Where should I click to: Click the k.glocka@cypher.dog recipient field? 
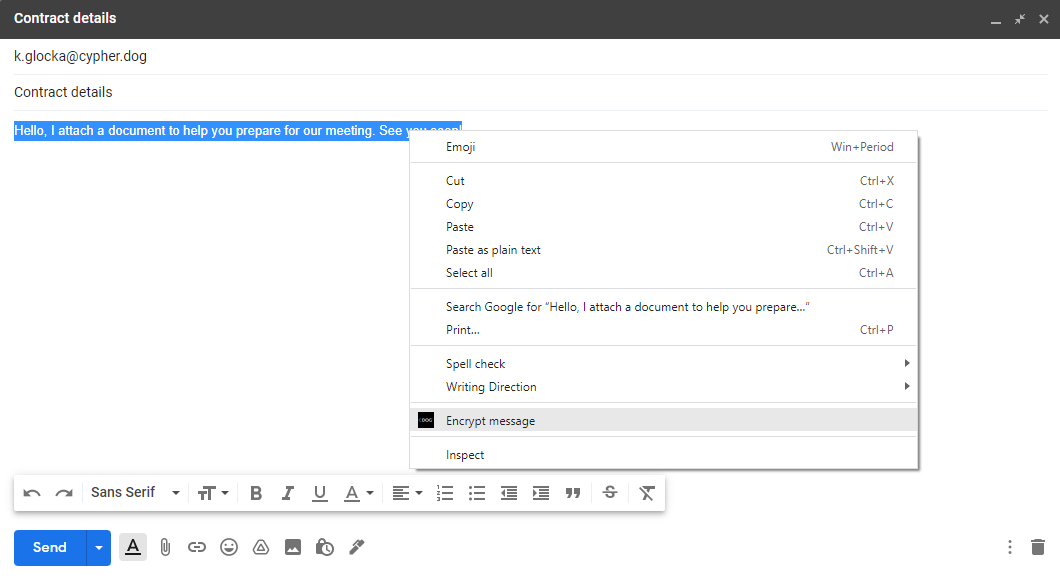[80, 56]
